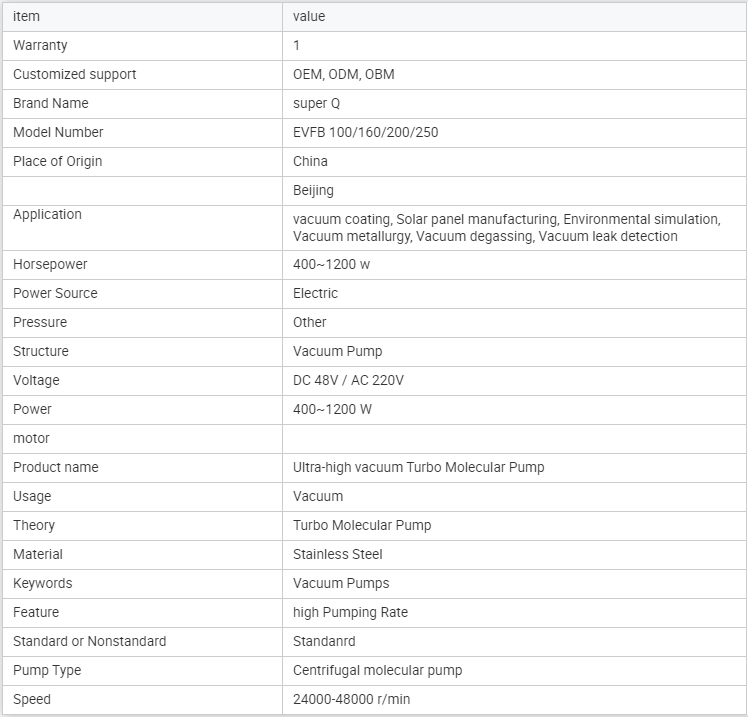
Task: Click 'Centrifugal molecular pump' pump type value
Action: 377,670
